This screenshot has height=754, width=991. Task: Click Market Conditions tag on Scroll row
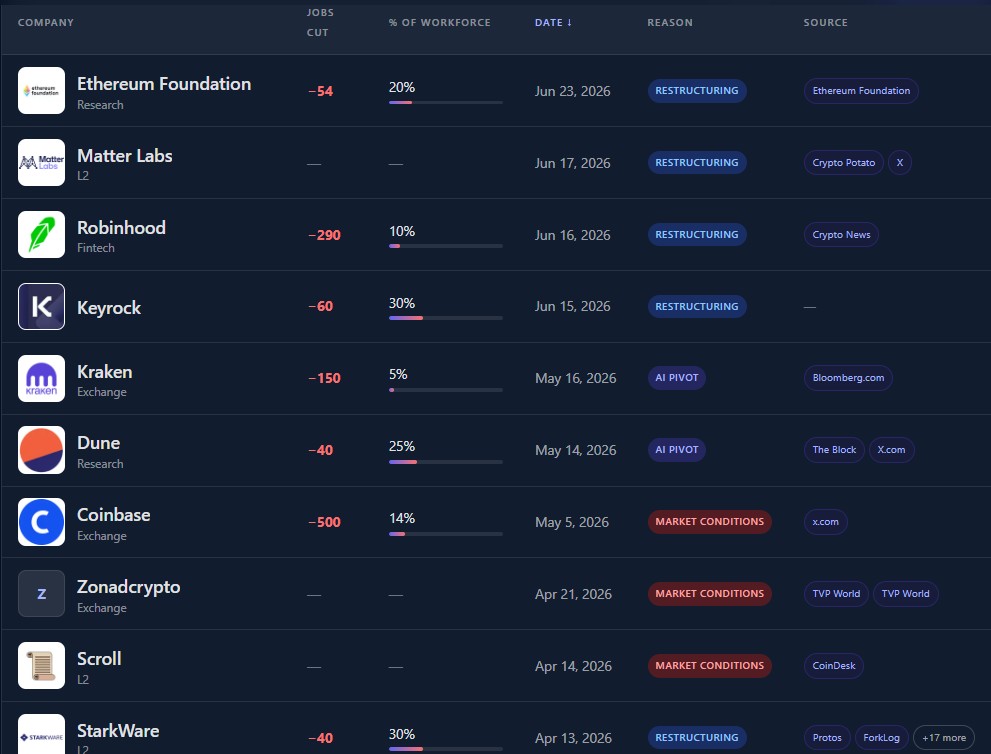pyautogui.click(x=709, y=666)
